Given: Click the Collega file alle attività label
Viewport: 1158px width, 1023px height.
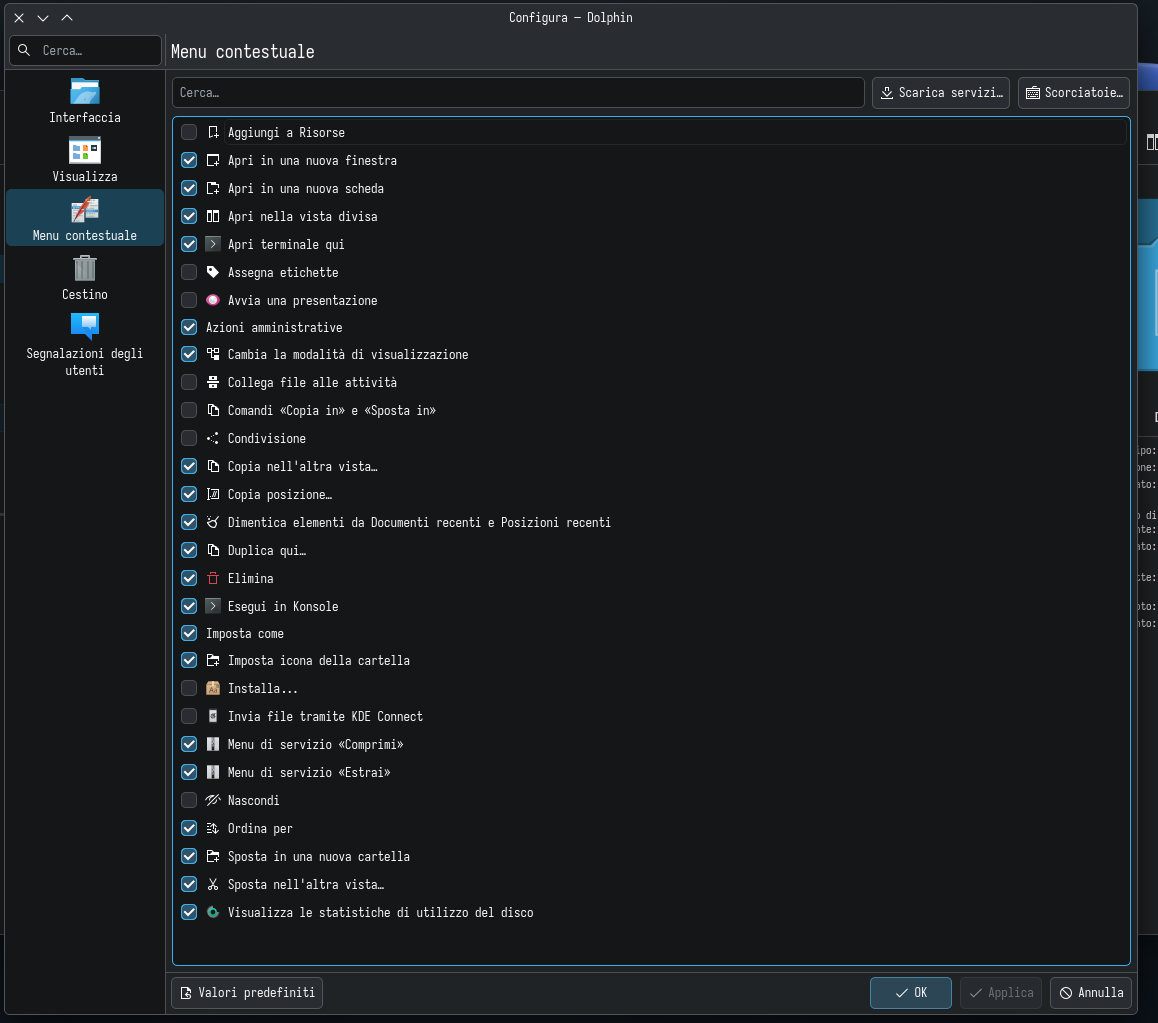Looking at the screenshot, I should tap(312, 383).
